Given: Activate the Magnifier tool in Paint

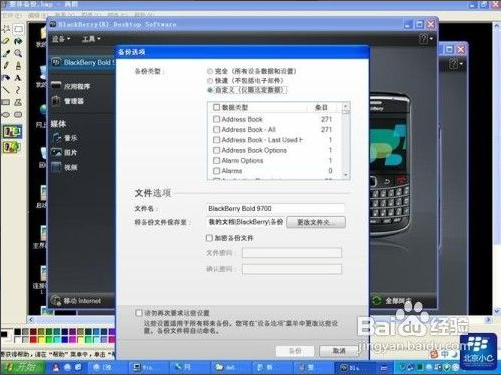Looking at the screenshot, I should (18, 53).
